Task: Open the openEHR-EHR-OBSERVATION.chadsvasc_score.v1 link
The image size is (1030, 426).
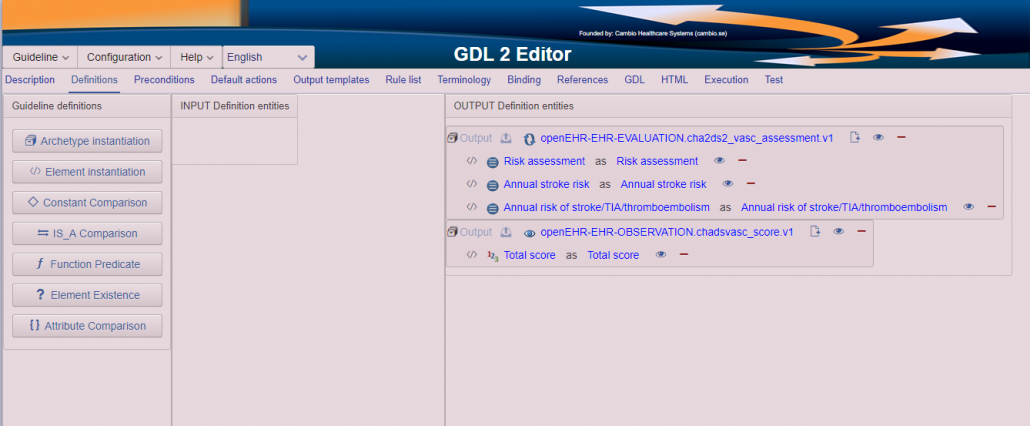Action: coord(667,232)
